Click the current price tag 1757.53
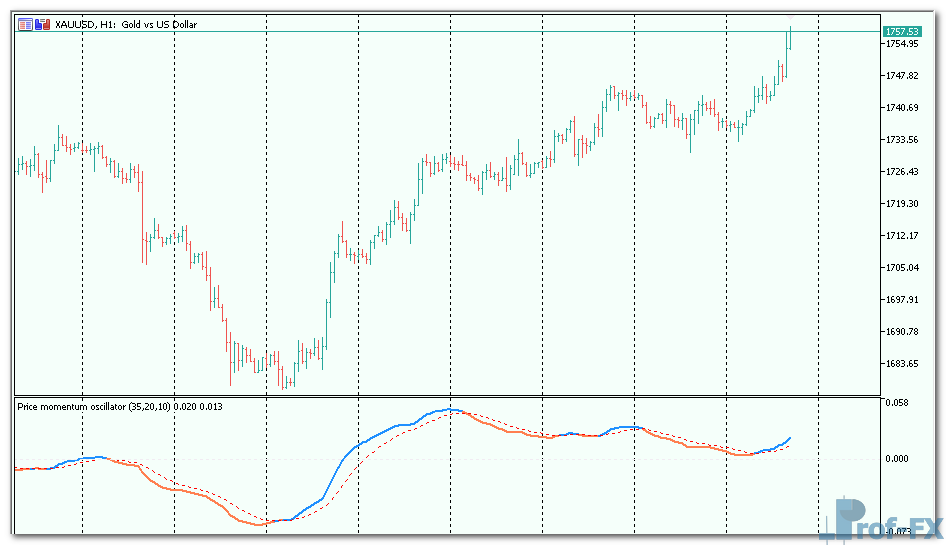 901,33
